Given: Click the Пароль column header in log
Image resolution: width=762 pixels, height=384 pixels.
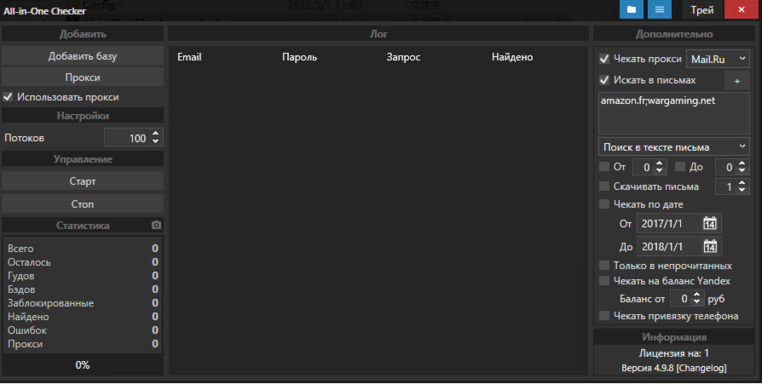Looking at the screenshot, I should click(x=299, y=57).
